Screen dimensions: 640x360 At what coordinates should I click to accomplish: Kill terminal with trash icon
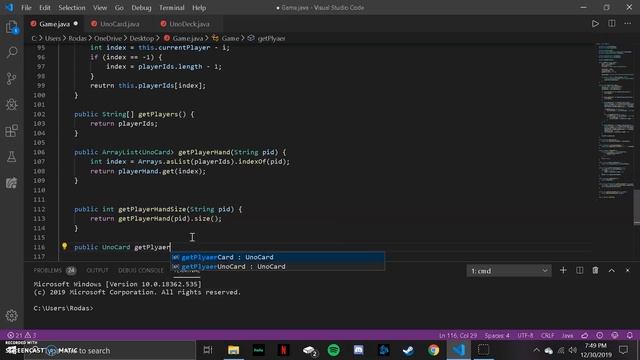click(596, 270)
